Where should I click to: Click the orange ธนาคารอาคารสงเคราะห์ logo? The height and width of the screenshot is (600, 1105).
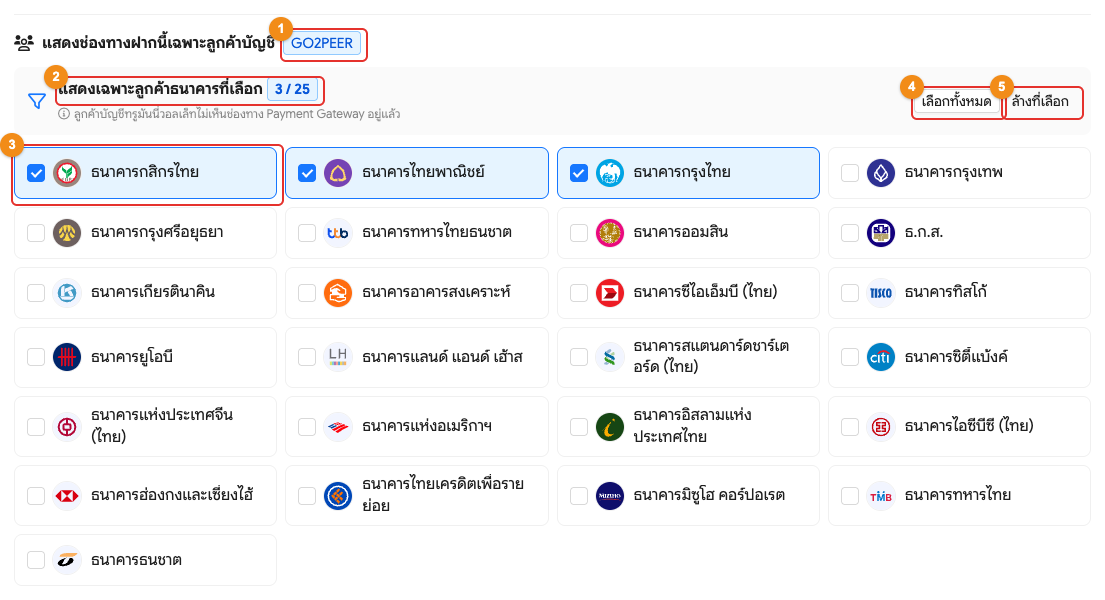[338, 293]
